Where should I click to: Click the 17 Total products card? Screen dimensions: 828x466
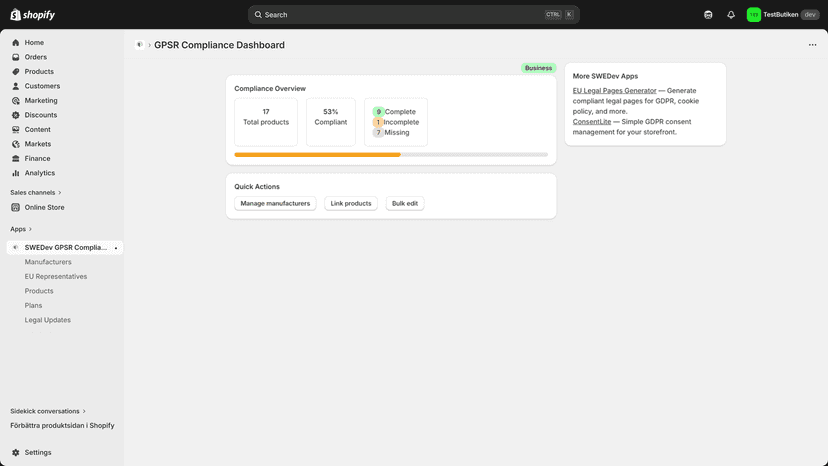(266, 122)
